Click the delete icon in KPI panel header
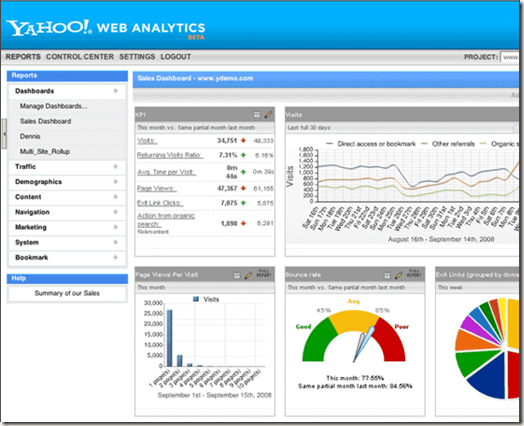Image resolution: width=524 pixels, height=426 pixels. tap(257, 115)
